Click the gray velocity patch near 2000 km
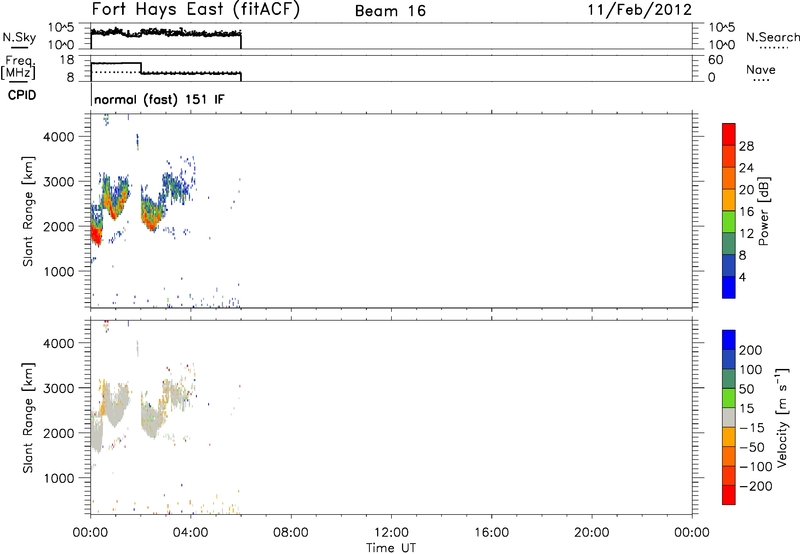The width and height of the screenshot is (800, 554). (96, 434)
